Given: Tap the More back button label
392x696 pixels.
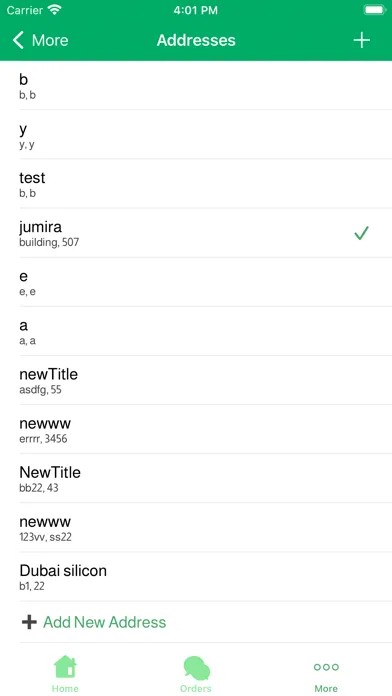Looking at the screenshot, I should (50, 40).
